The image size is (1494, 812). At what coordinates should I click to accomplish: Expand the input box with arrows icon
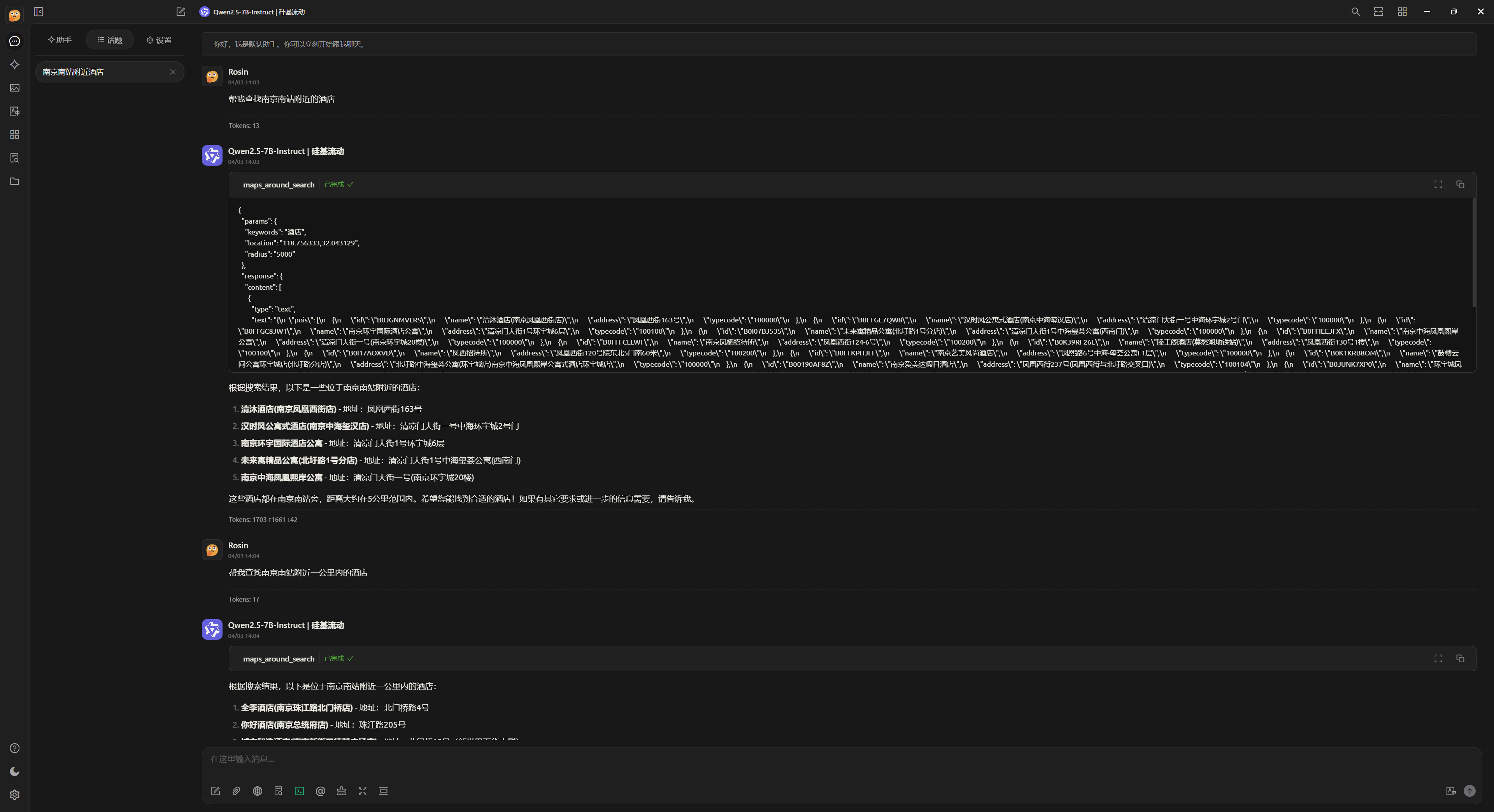coord(363,791)
